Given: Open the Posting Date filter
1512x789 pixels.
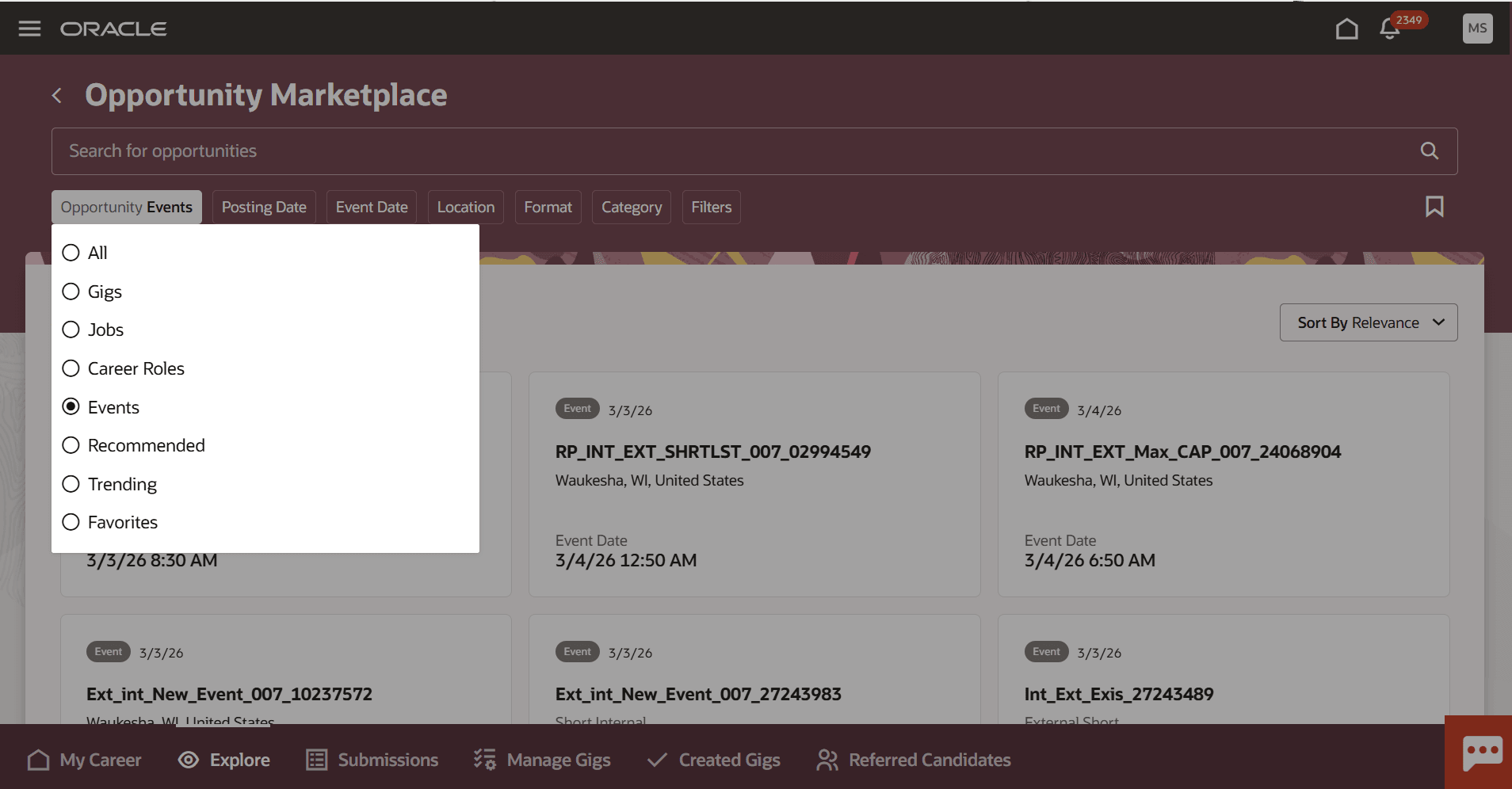Looking at the screenshot, I should [x=264, y=207].
